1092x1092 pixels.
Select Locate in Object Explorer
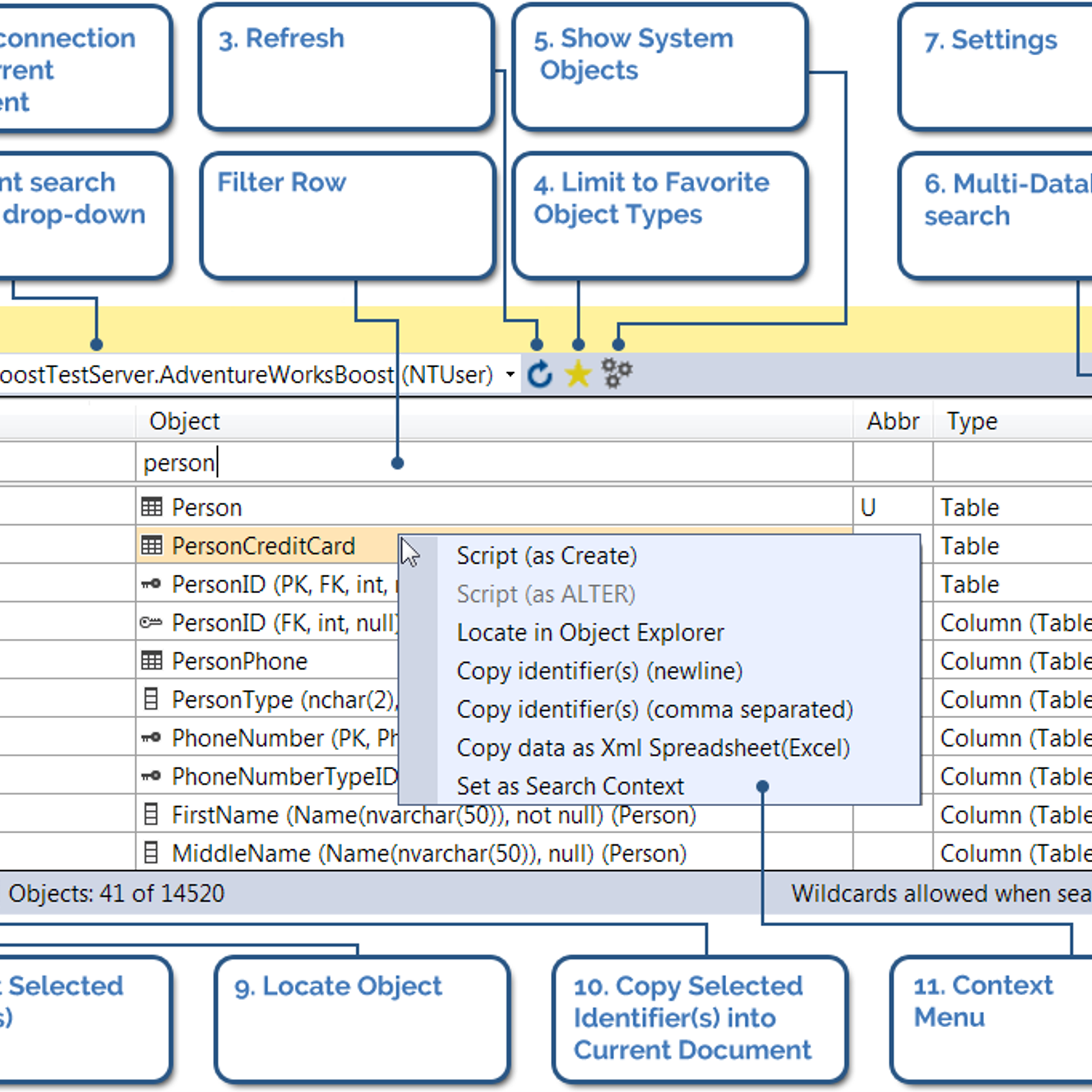tap(590, 633)
